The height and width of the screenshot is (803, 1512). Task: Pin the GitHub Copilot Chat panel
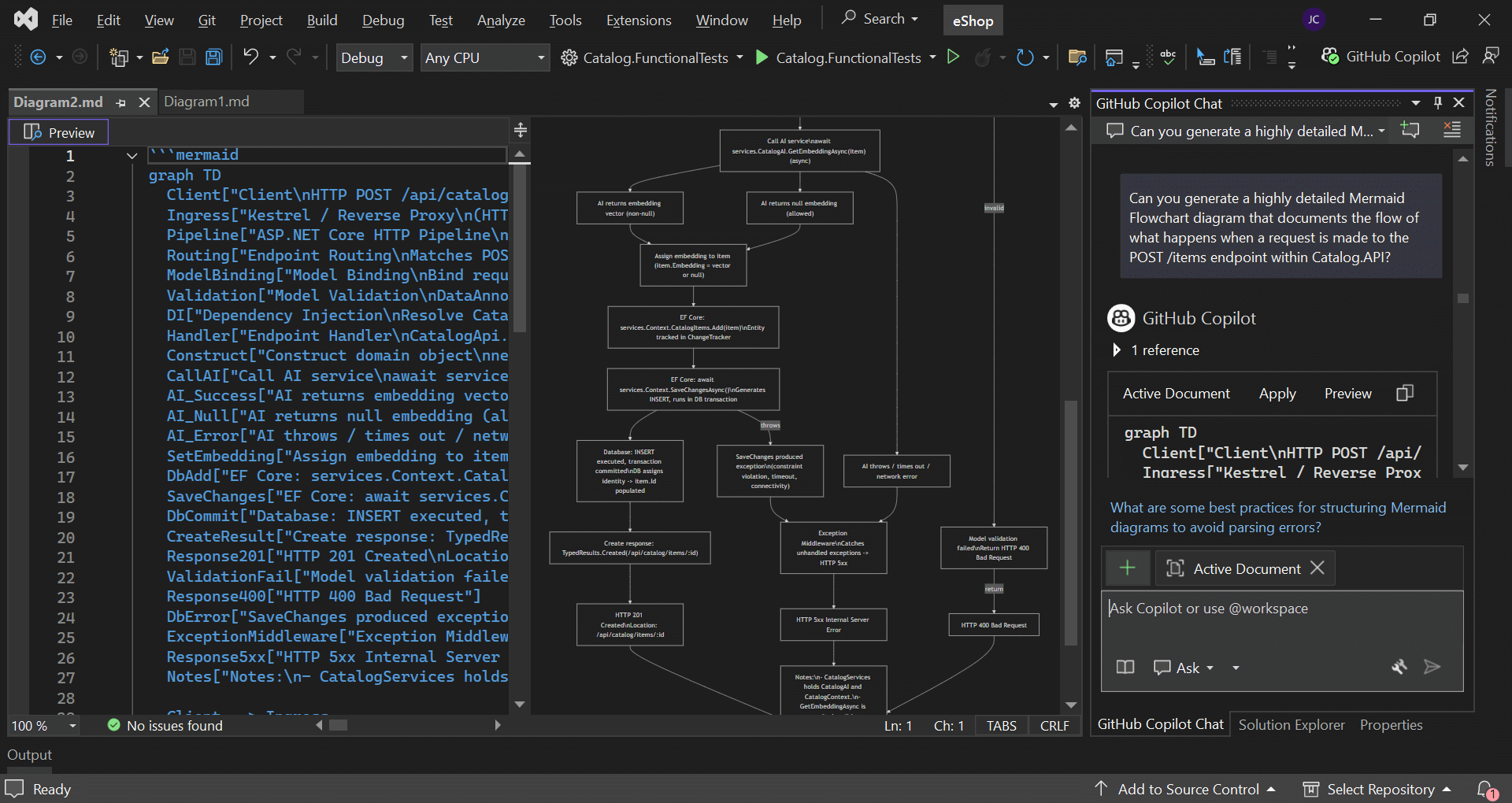(1438, 102)
